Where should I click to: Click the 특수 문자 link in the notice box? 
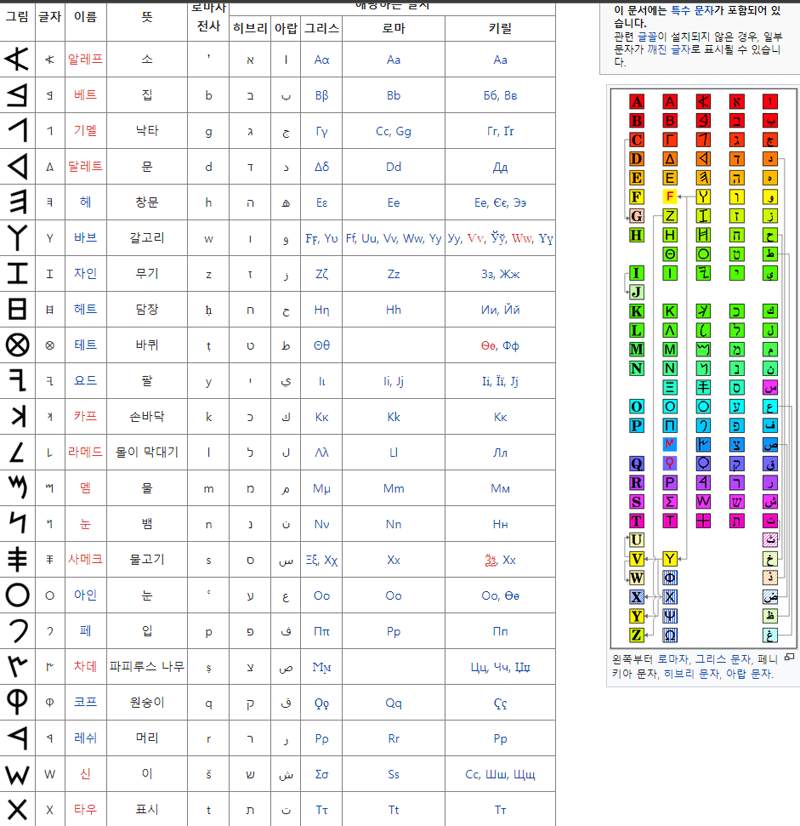click(692, 10)
